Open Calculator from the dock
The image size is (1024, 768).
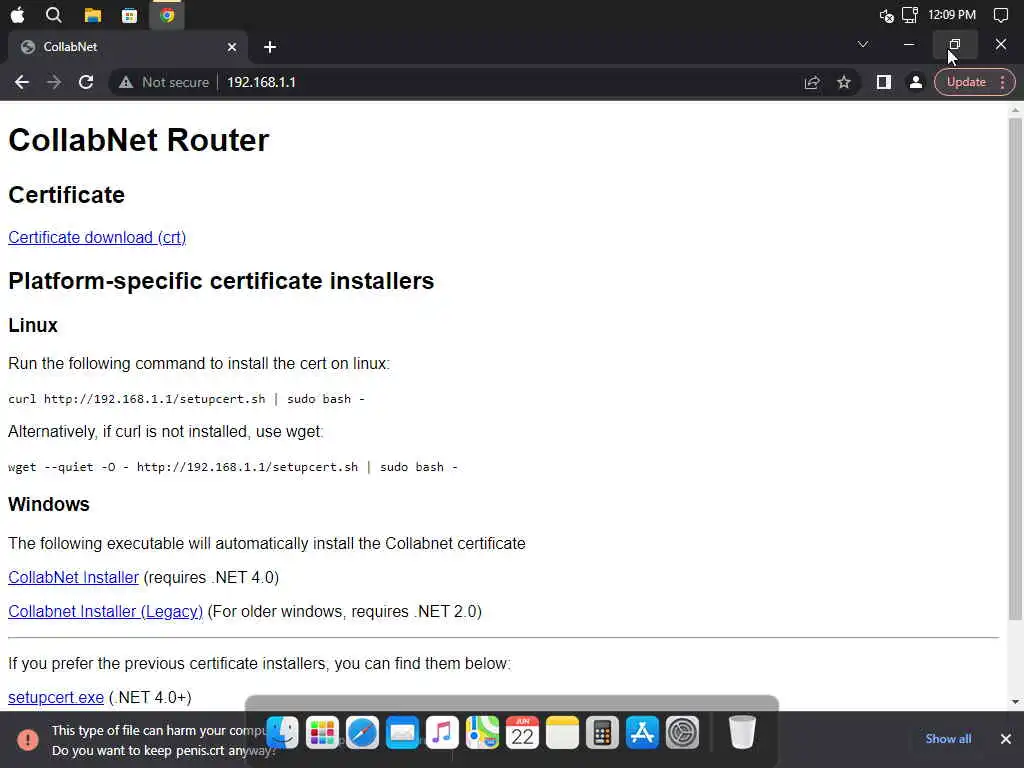602,732
